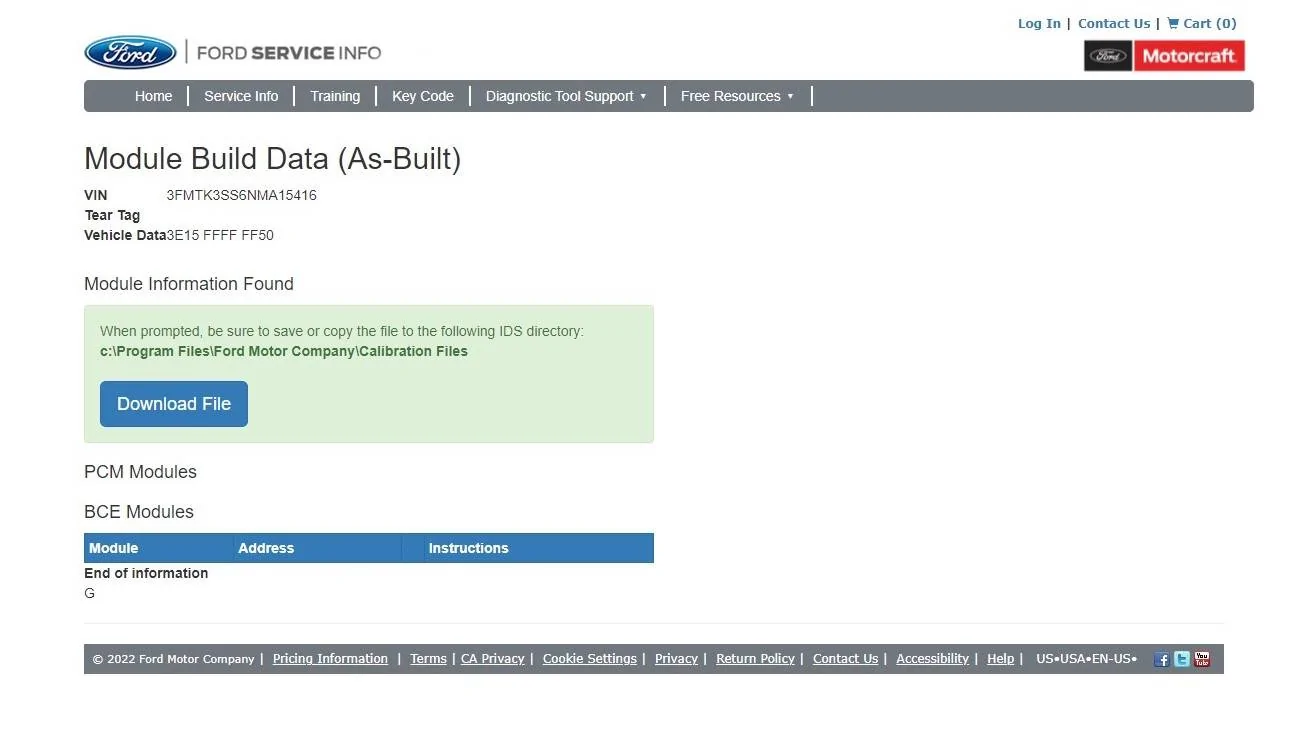Click the top Contact Us link
The image size is (1307, 735).
click(1114, 23)
